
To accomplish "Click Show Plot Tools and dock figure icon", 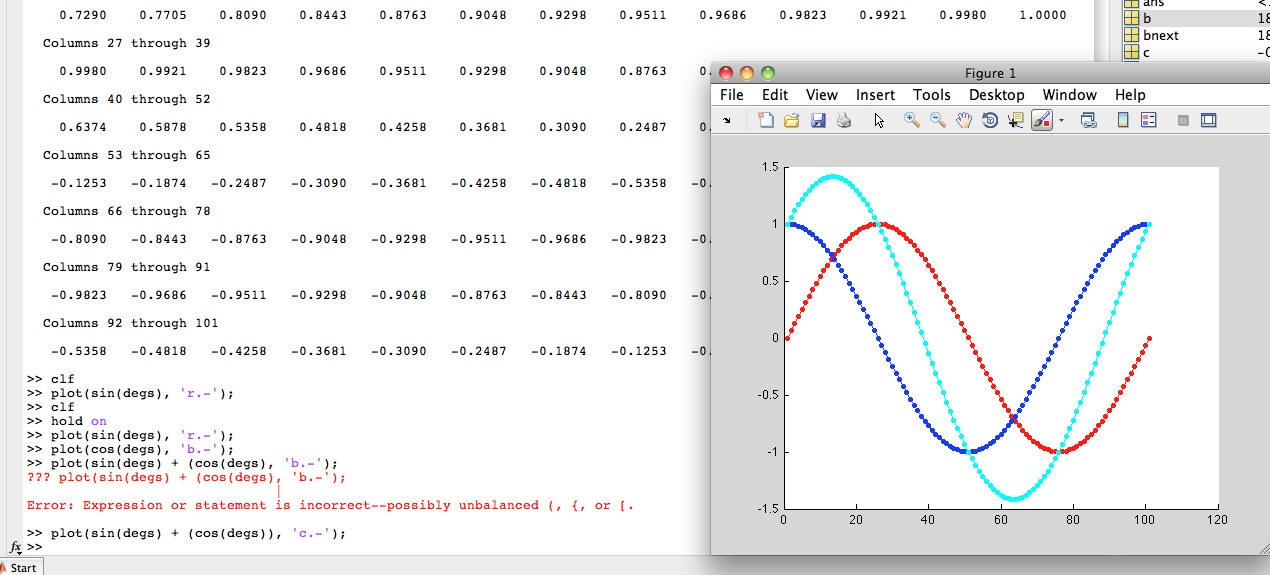I will [x=1208, y=120].
